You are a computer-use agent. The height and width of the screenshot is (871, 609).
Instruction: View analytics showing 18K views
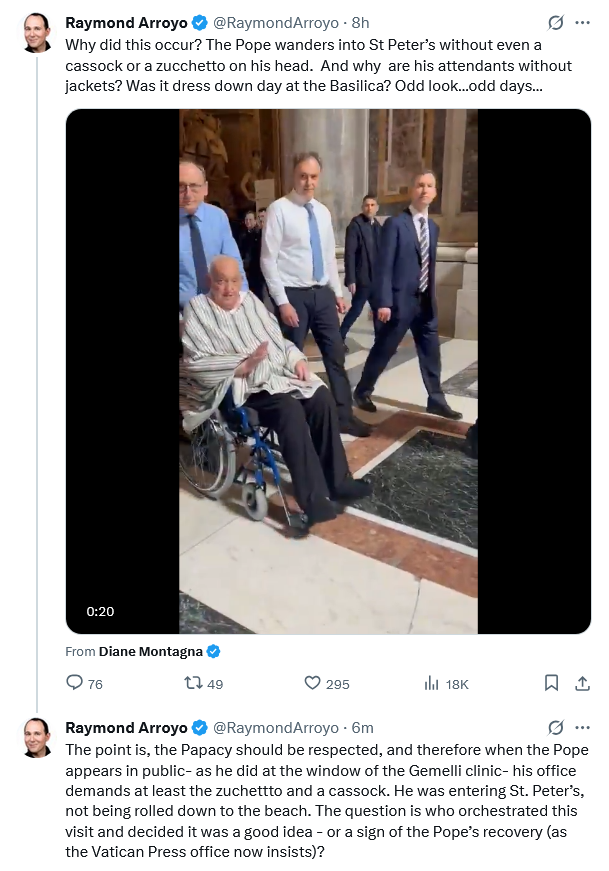(432, 683)
